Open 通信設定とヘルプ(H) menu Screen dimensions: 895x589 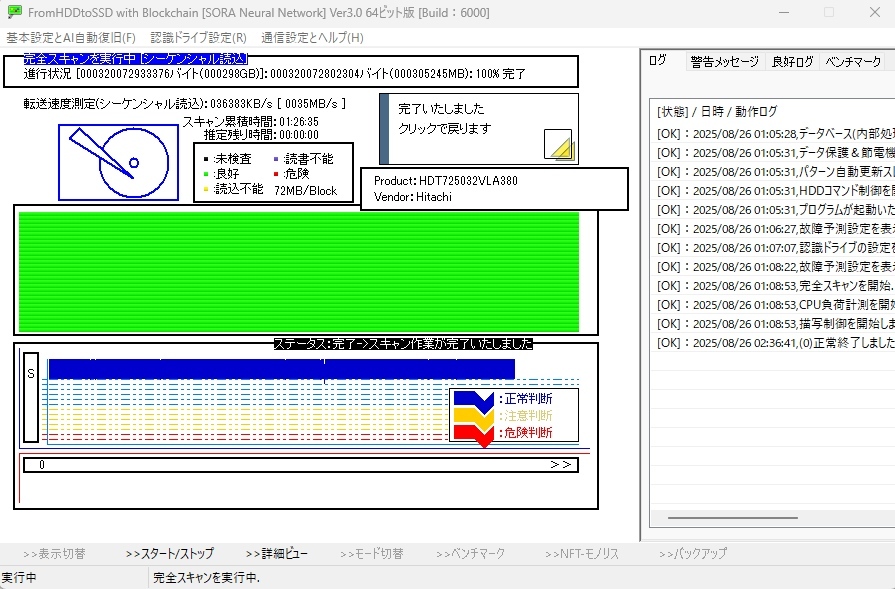(312, 38)
